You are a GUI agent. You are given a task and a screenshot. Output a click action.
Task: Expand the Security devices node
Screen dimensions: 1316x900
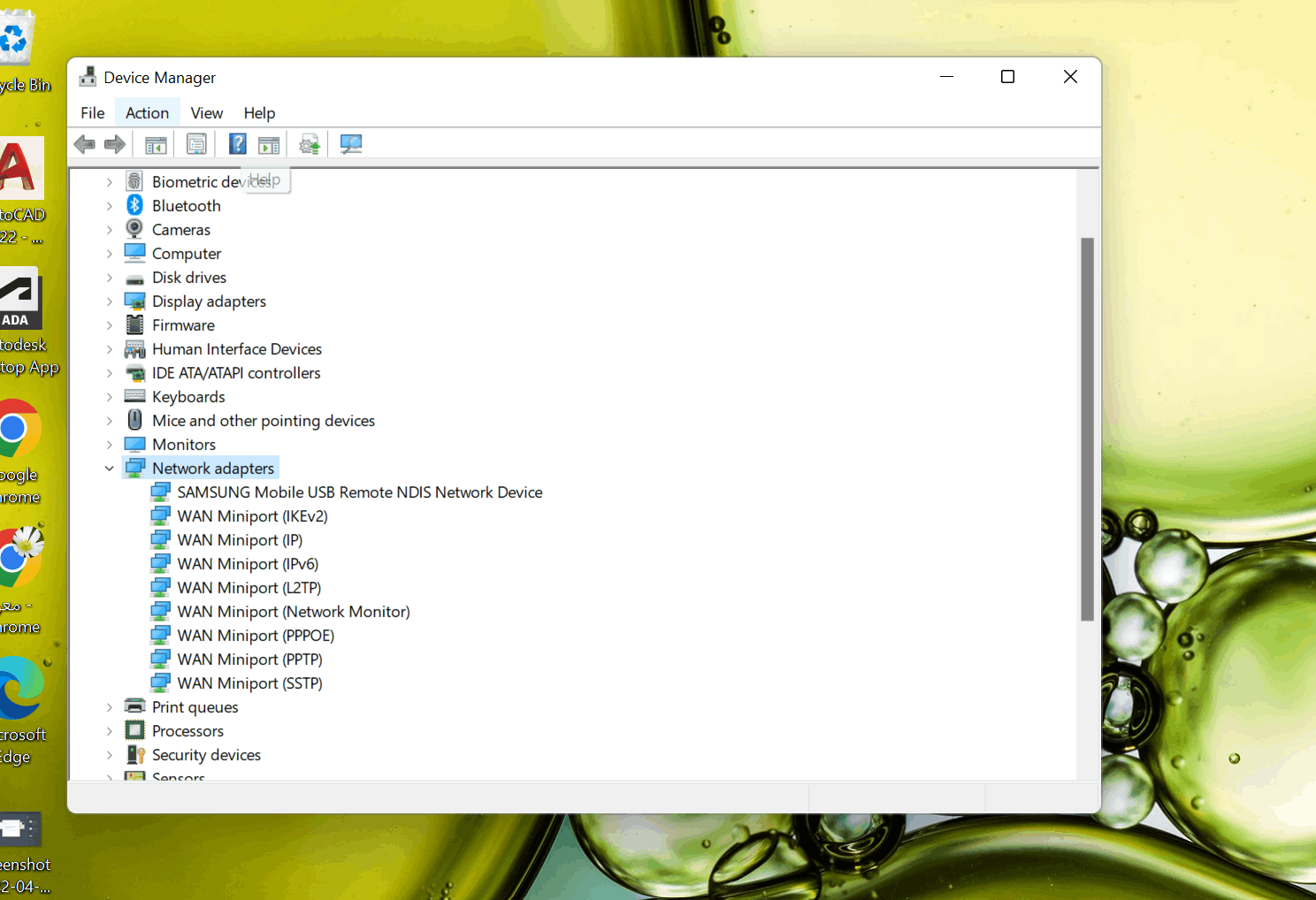(x=110, y=755)
